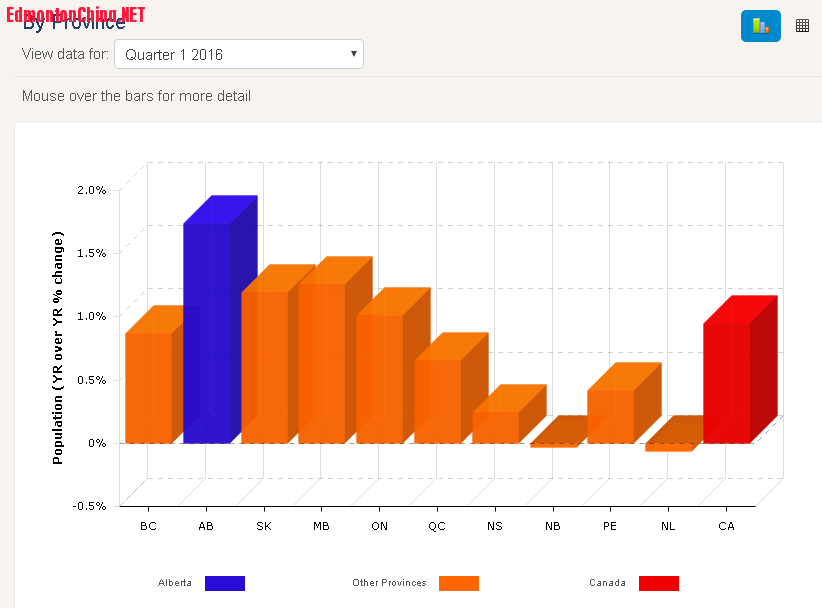
Task: Click the Quebec (QC) bar
Action: click(437, 400)
